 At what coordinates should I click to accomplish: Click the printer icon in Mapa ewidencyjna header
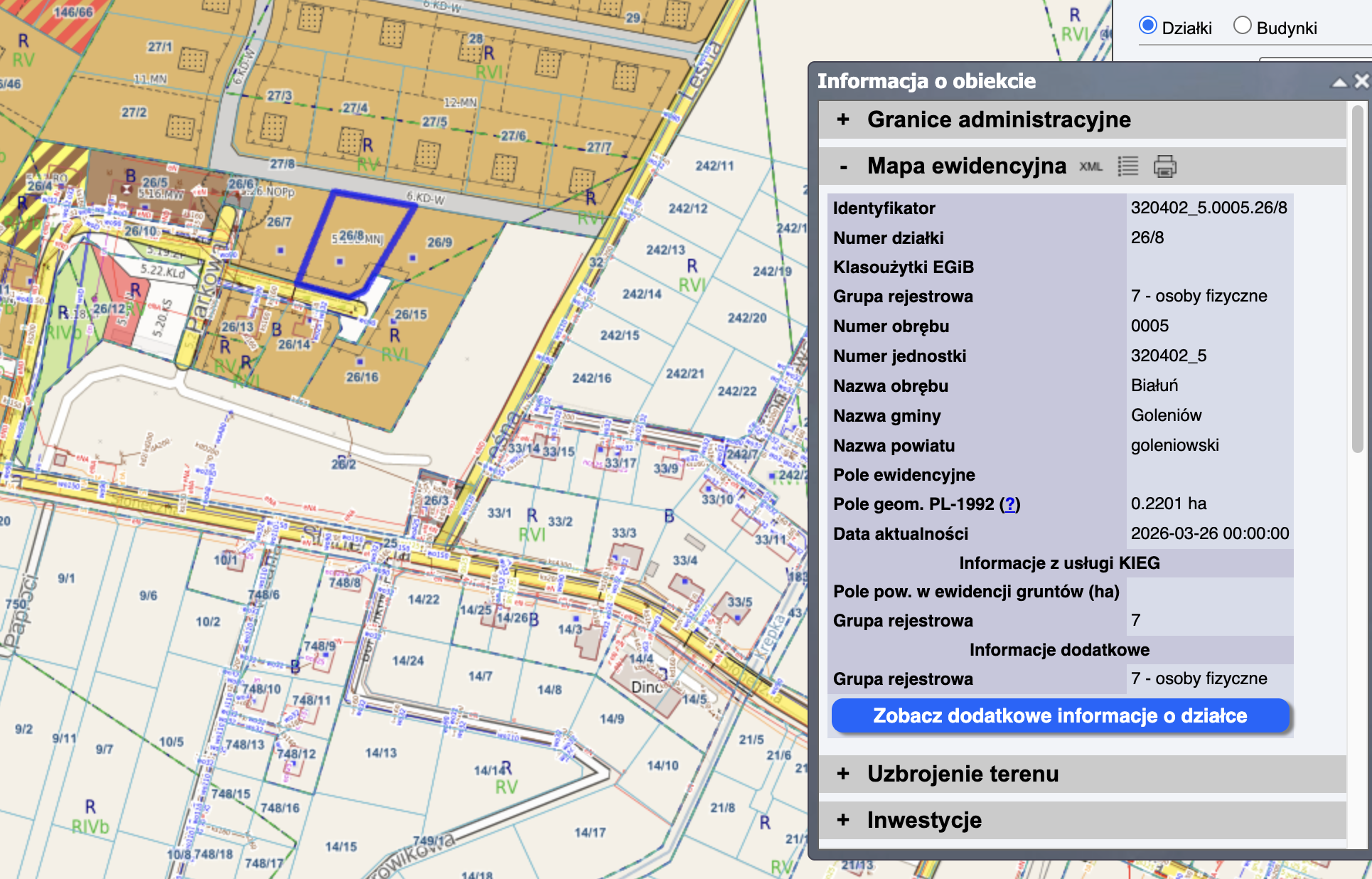pos(1164,166)
